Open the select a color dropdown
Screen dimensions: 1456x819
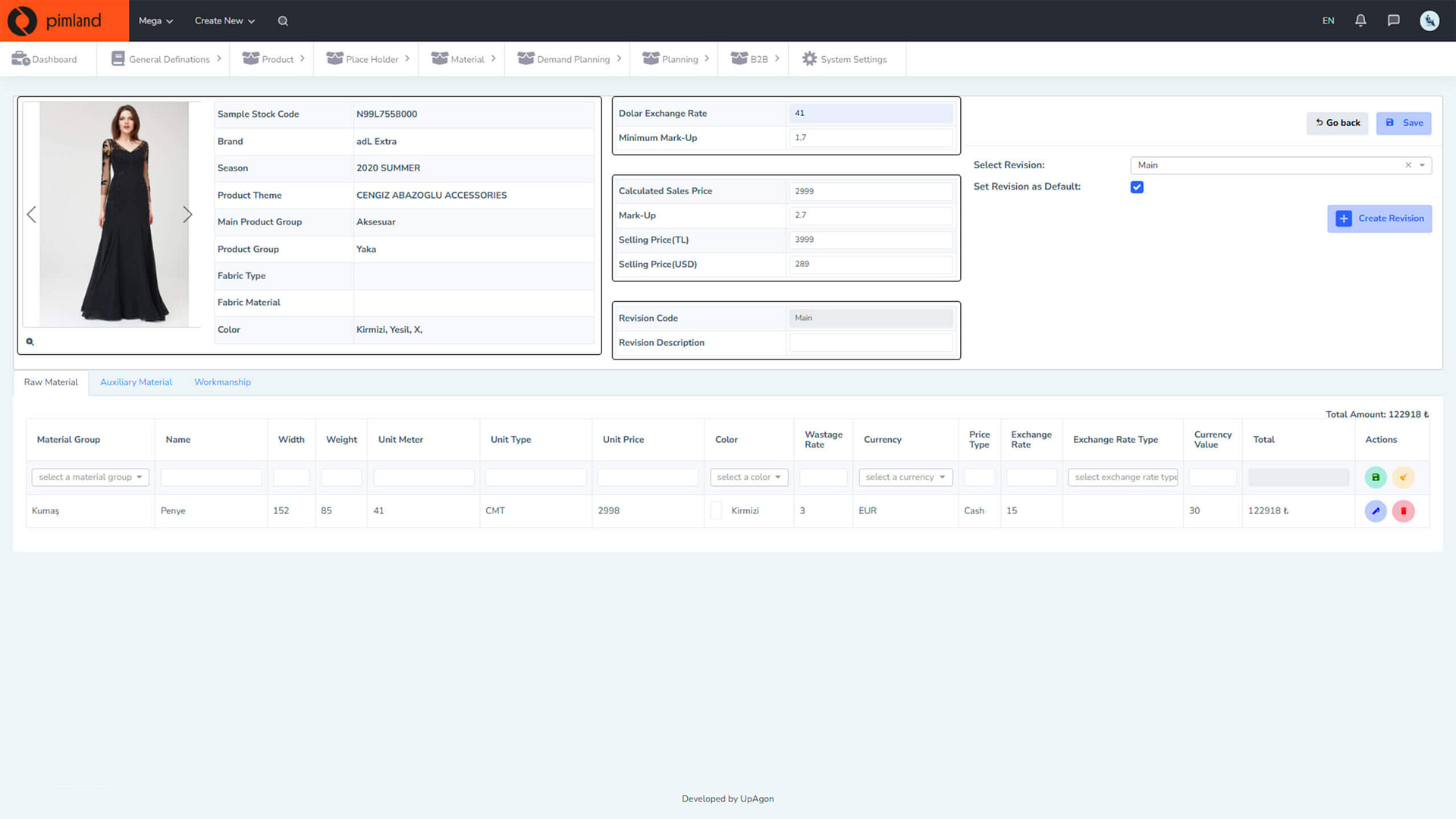(749, 477)
